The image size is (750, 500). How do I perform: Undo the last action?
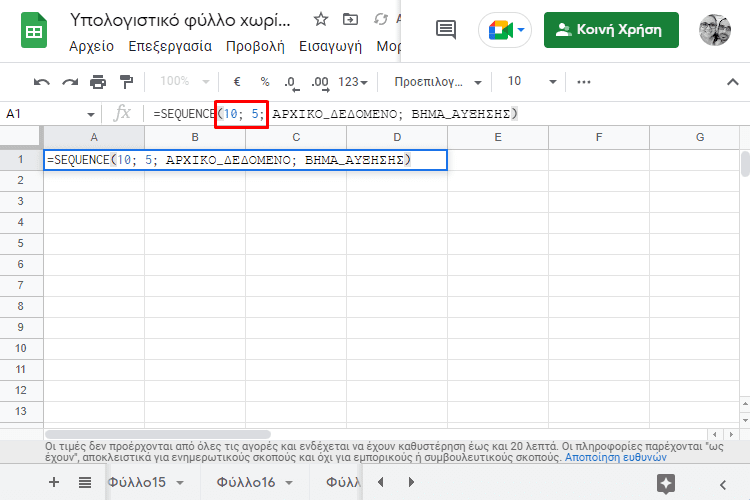click(42, 82)
